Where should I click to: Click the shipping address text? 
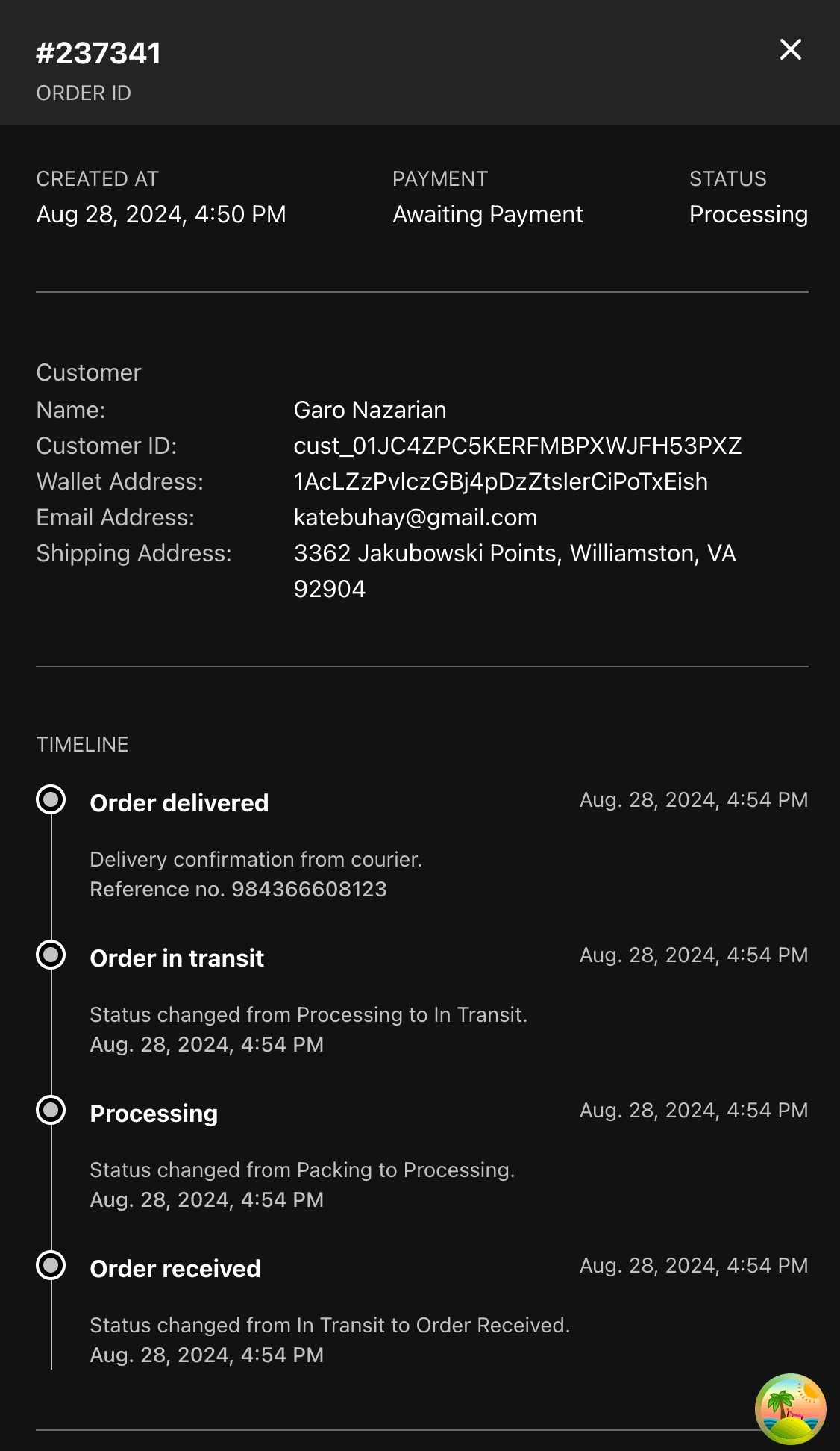point(514,553)
